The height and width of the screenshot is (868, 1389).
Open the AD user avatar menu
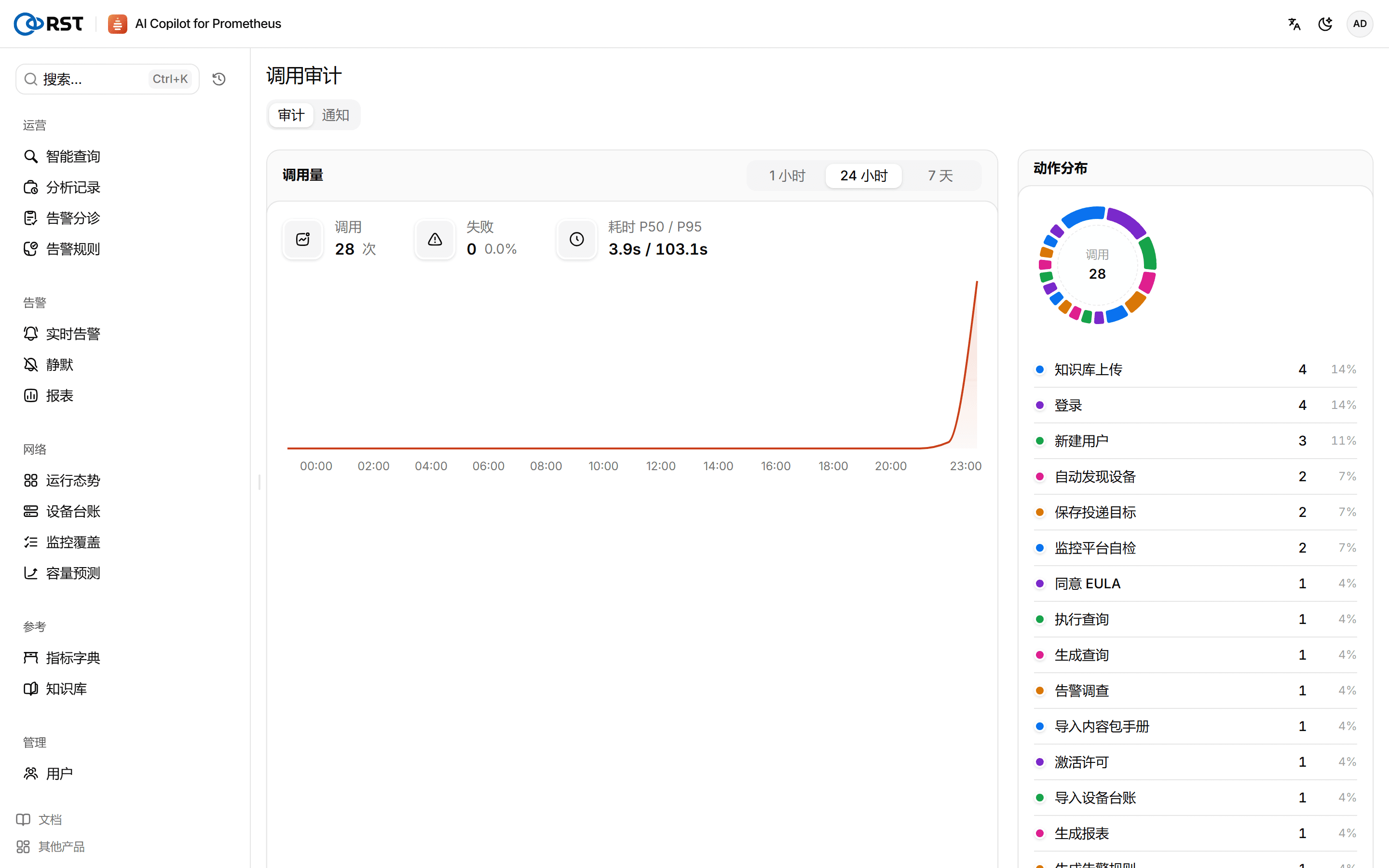click(1359, 24)
